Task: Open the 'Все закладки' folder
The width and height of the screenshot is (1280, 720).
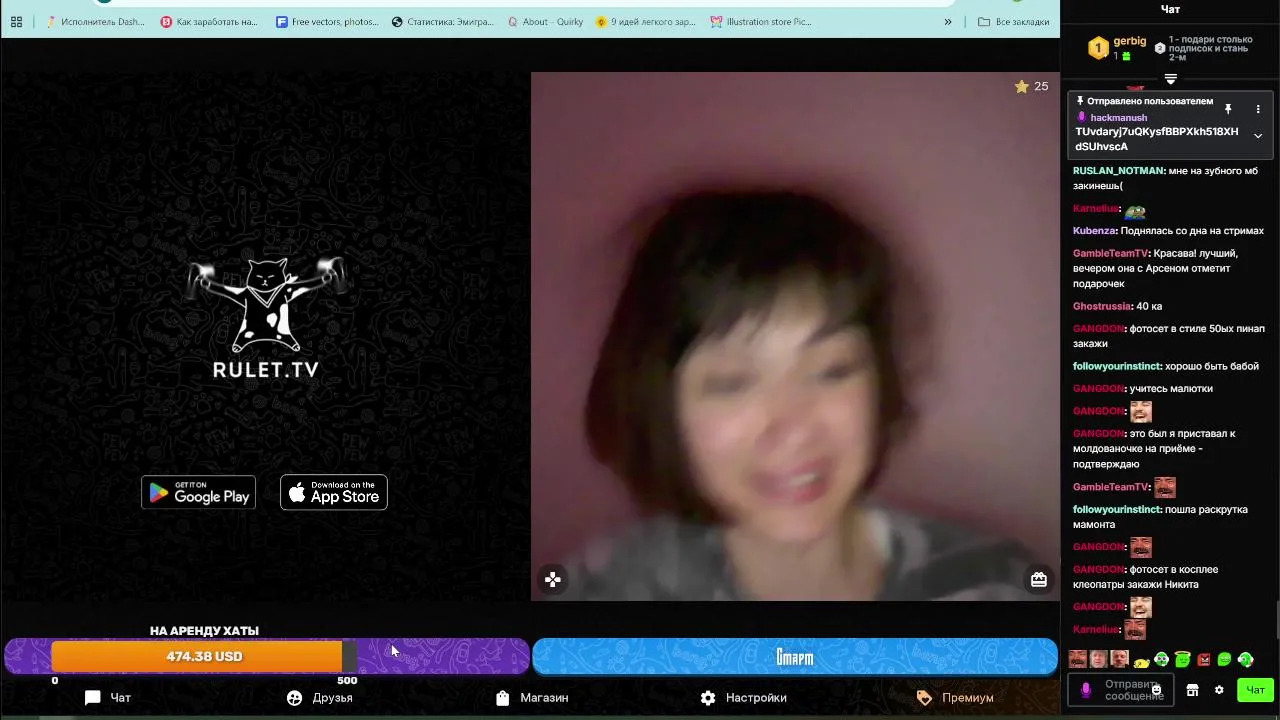Action: (x=1014, y=21)
